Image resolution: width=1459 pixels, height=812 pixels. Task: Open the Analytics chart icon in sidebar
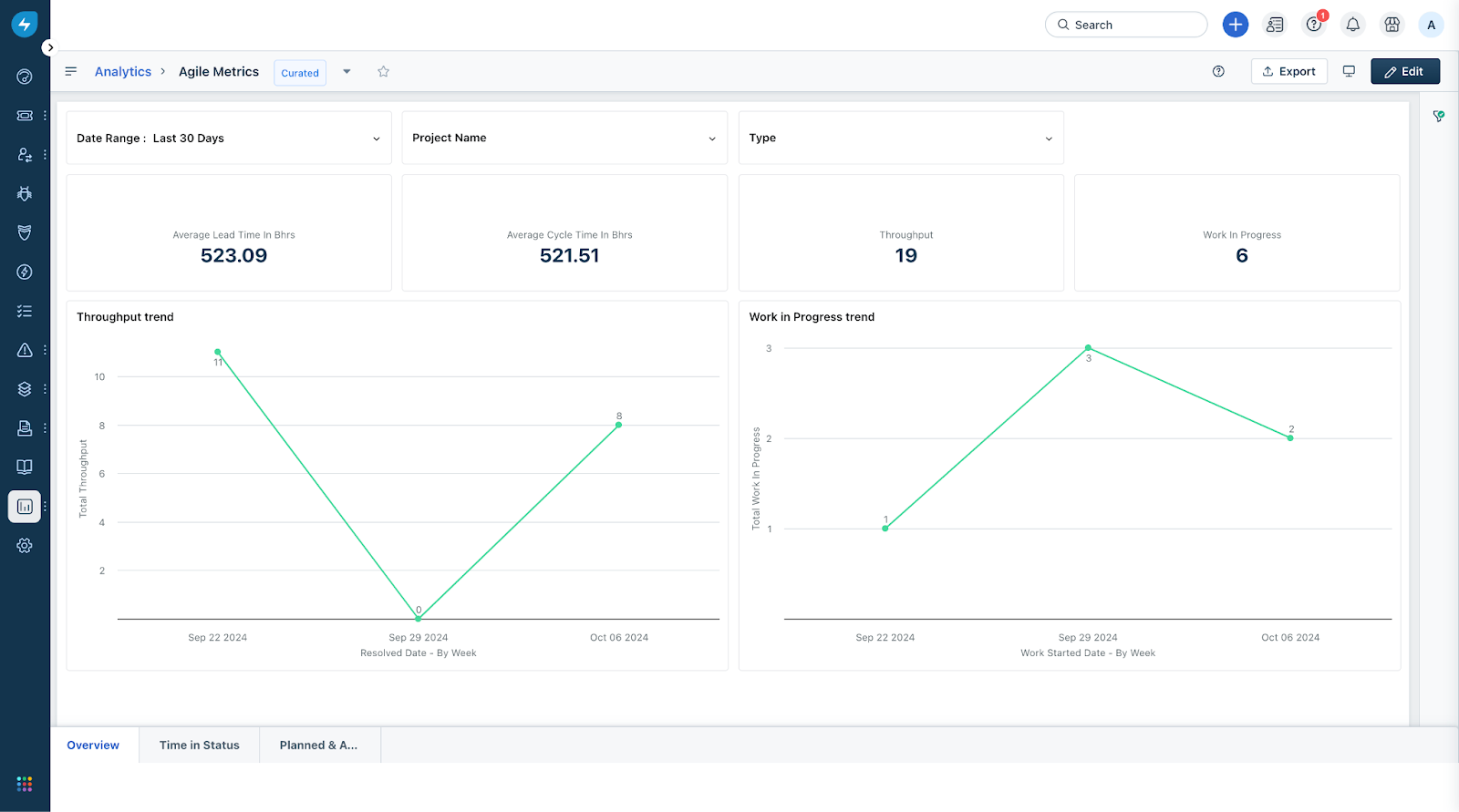pos(25,507)
